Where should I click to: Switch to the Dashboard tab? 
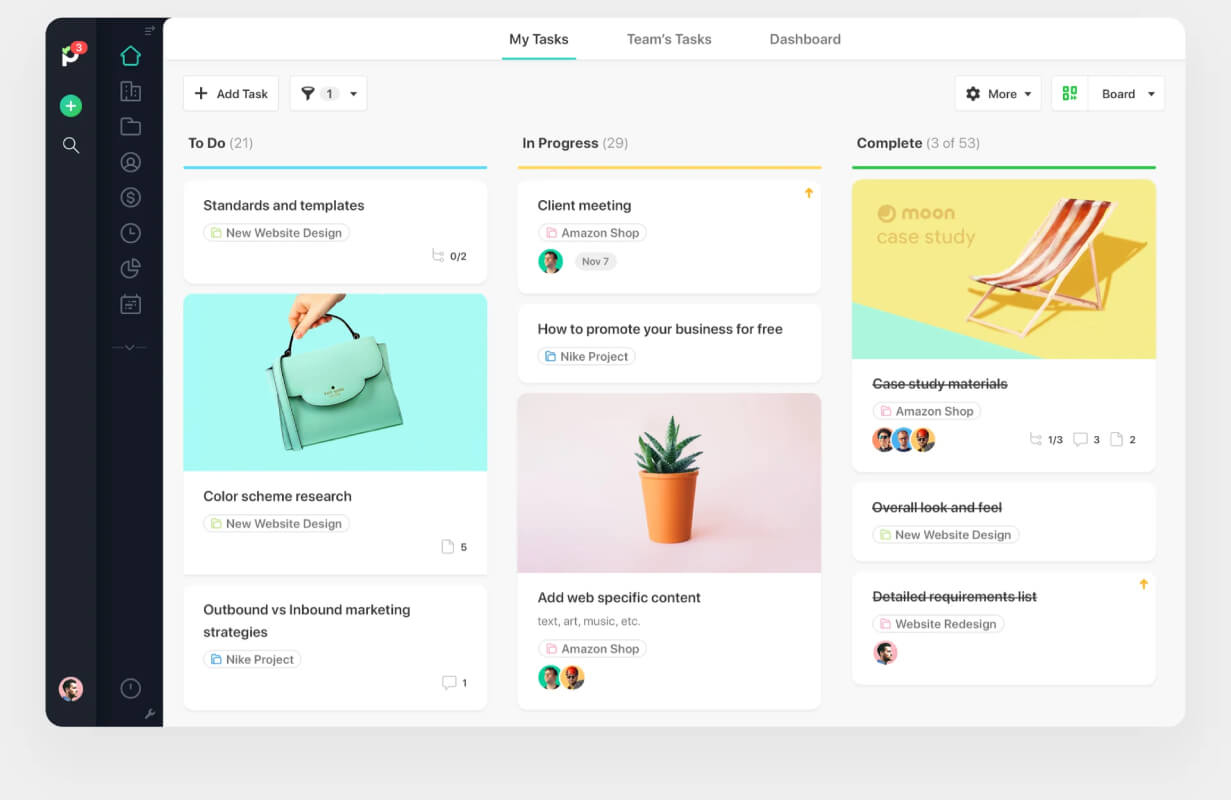pos(805,39)
